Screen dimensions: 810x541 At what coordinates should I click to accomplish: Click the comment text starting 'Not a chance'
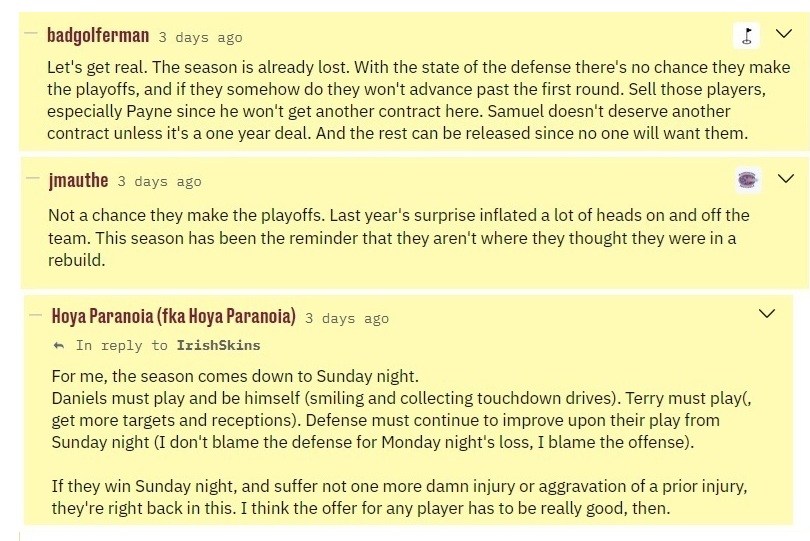click(x=398, y=237)
